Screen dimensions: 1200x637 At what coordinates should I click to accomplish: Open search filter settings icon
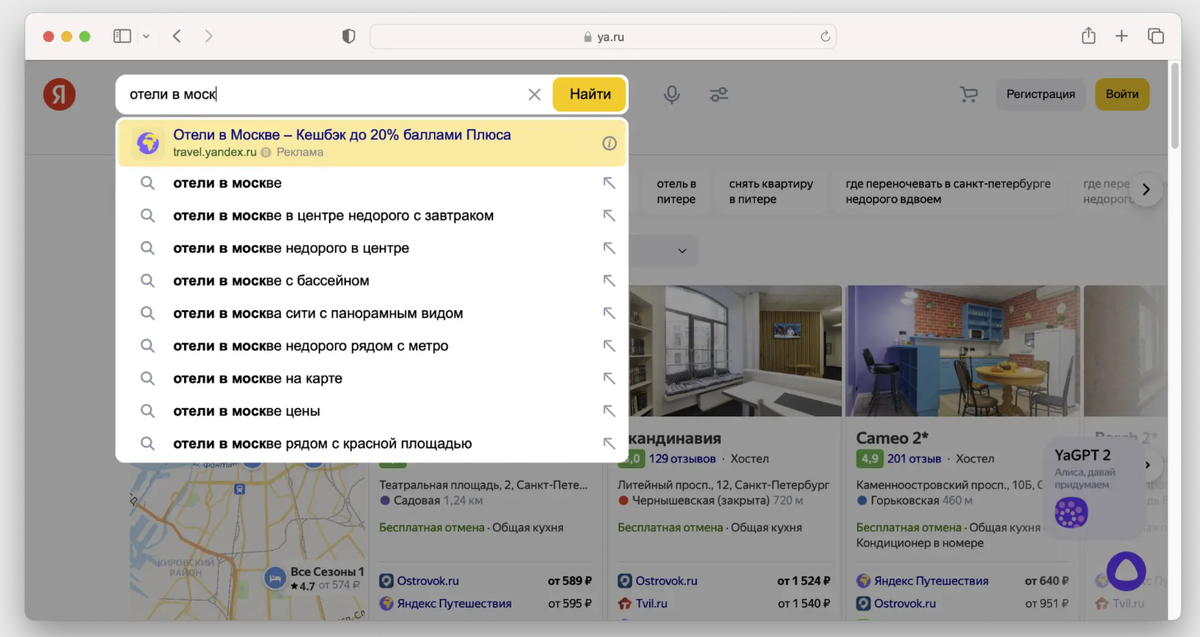pos(719,94)
